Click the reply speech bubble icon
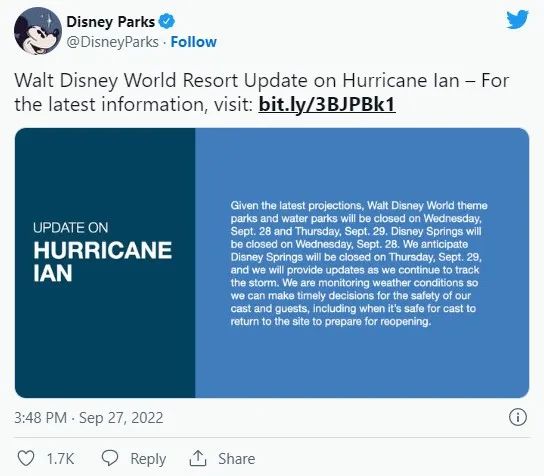The width and height of the screenshot is (544, 476). [110, 458]
